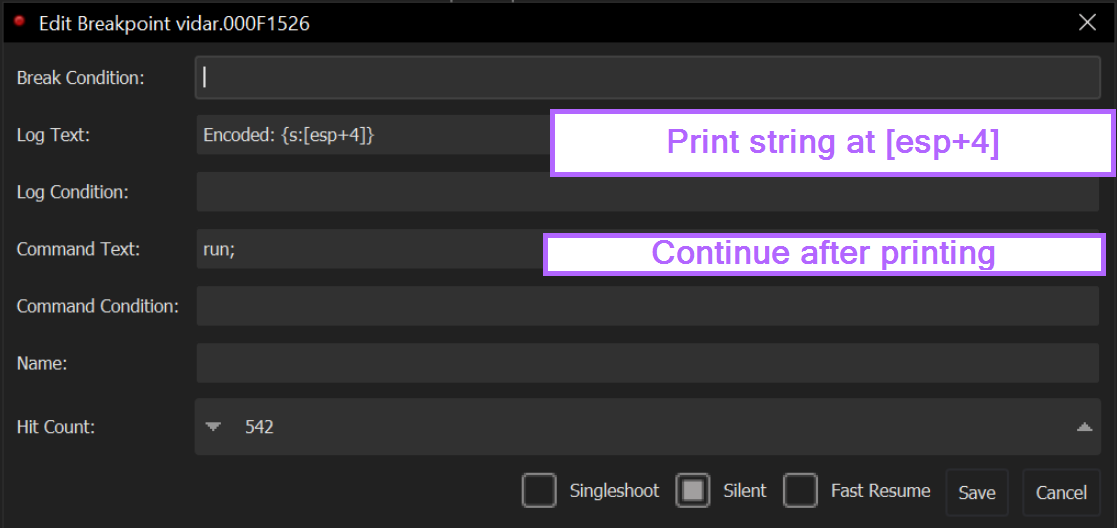
Task: Cancel editing the breakpoint
Action: pyautogui.click(x=1061, y=492)
